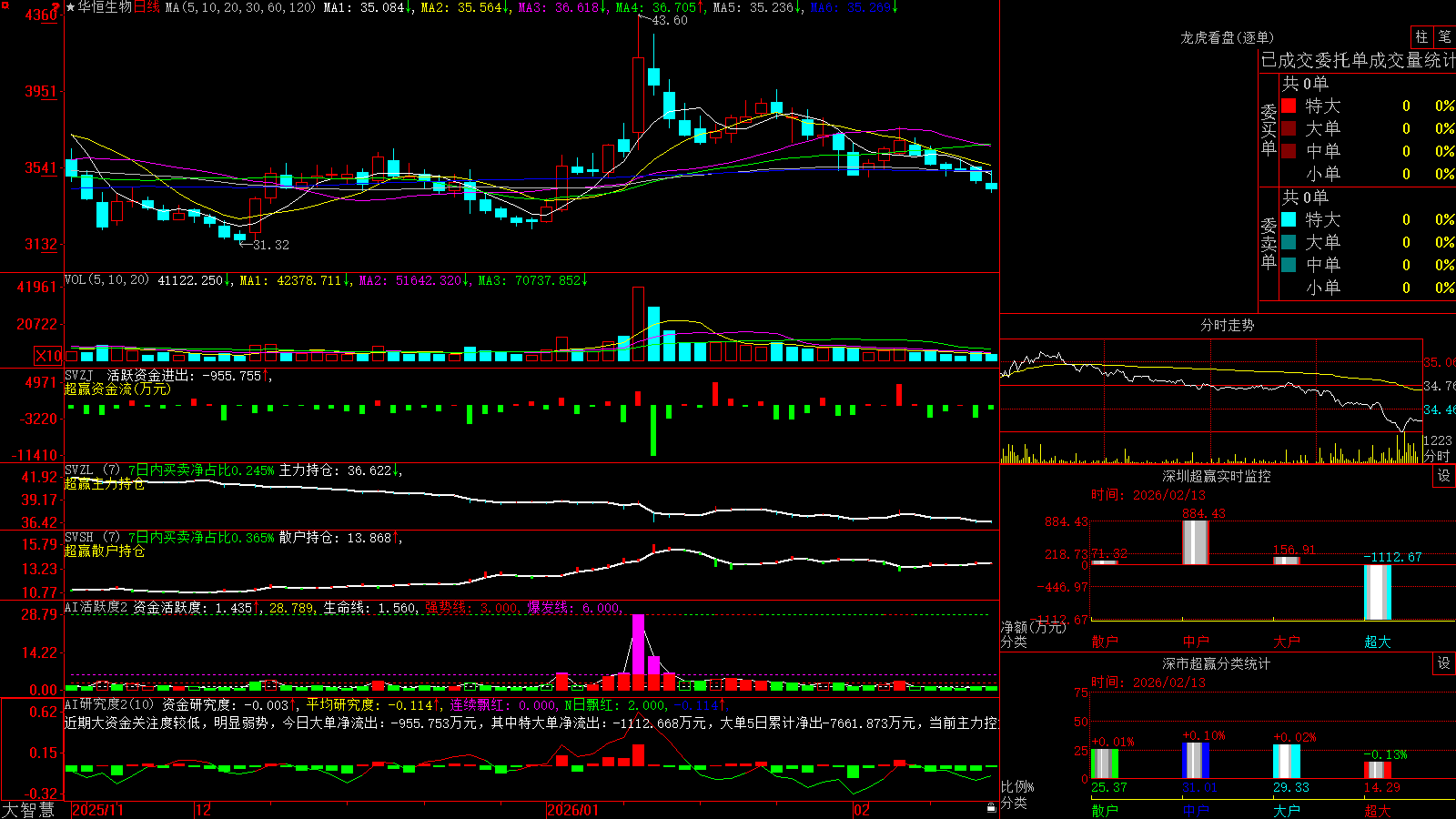The height and width of the screenshot is (819, 1456).
Task: Switch order view to 柱 mode
Action: (x=1421, y=36)
